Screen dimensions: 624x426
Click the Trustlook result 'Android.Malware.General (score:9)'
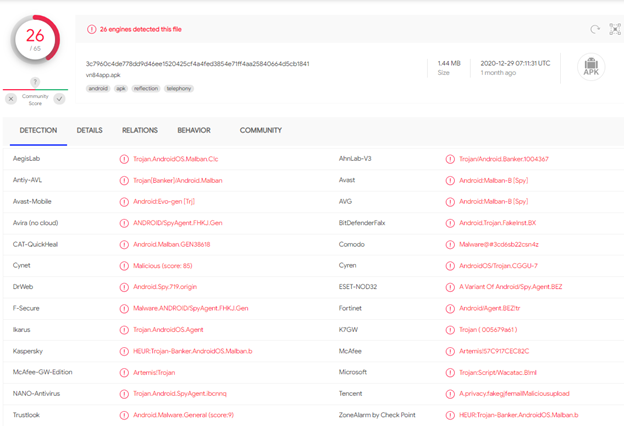point(183,415)
